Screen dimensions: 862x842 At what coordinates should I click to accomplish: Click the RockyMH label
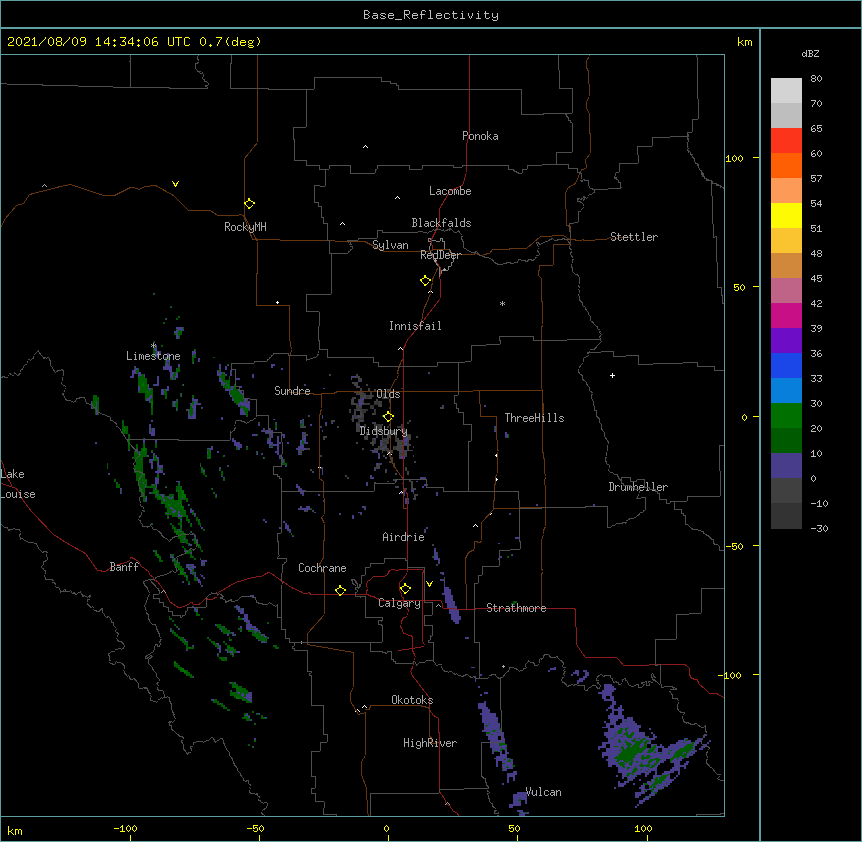point(245,226)
